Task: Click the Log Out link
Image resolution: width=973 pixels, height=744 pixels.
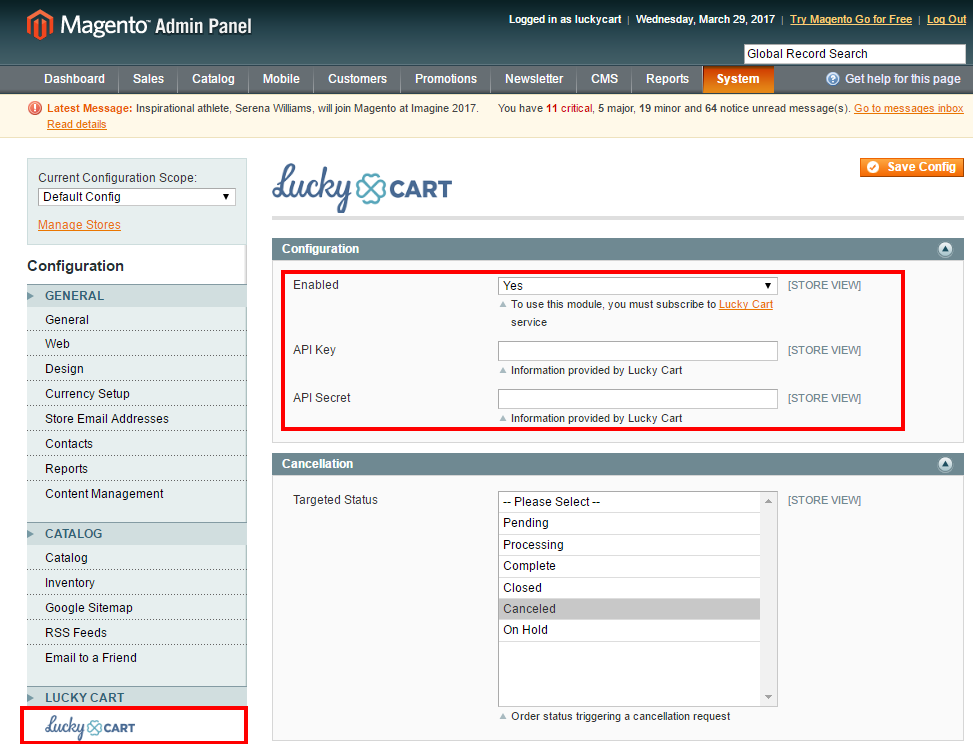Action: click(946, 20)
